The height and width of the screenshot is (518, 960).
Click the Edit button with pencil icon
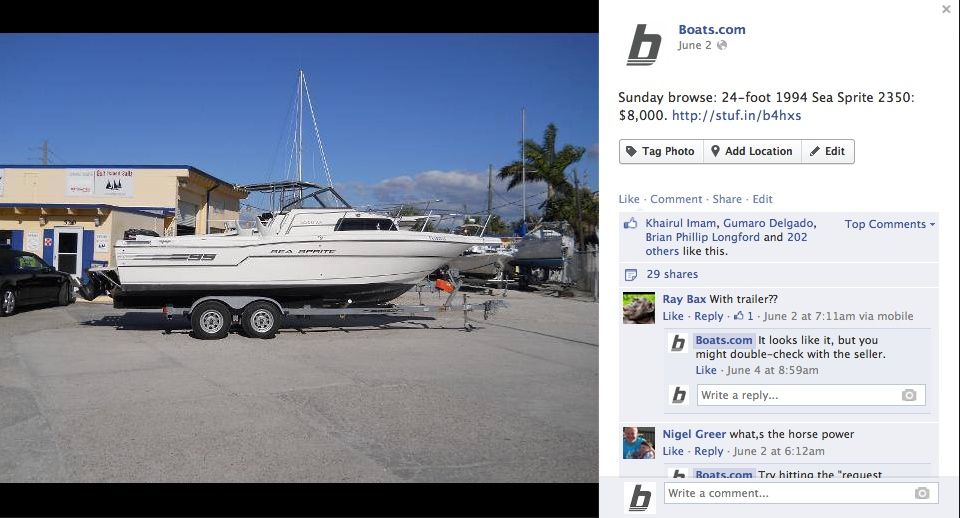(x=828, y=151)
